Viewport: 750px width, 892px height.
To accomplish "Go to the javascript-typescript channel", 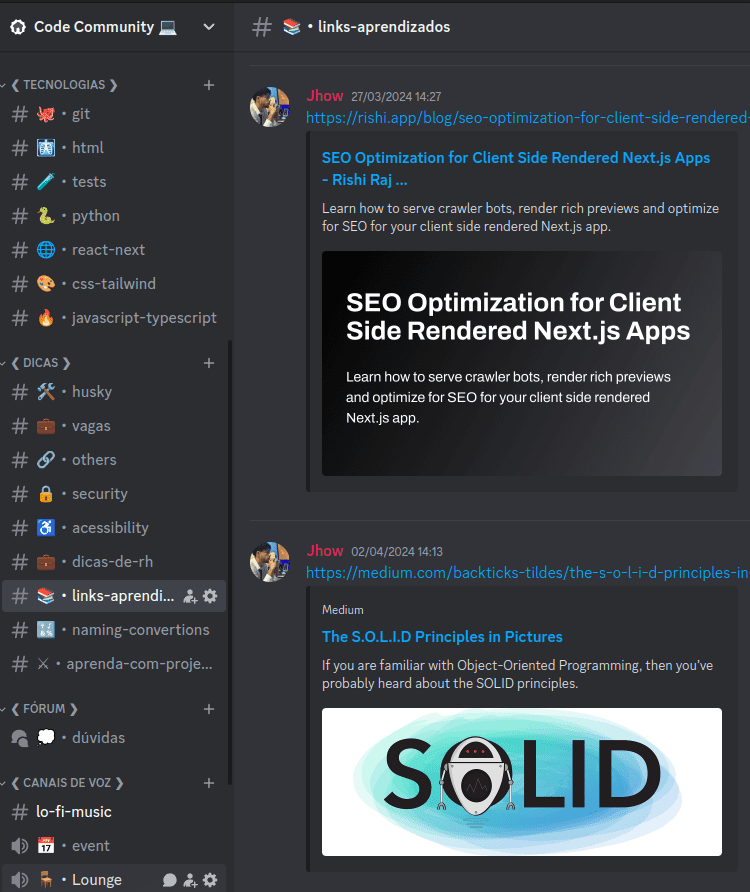I will coord(143,318).
